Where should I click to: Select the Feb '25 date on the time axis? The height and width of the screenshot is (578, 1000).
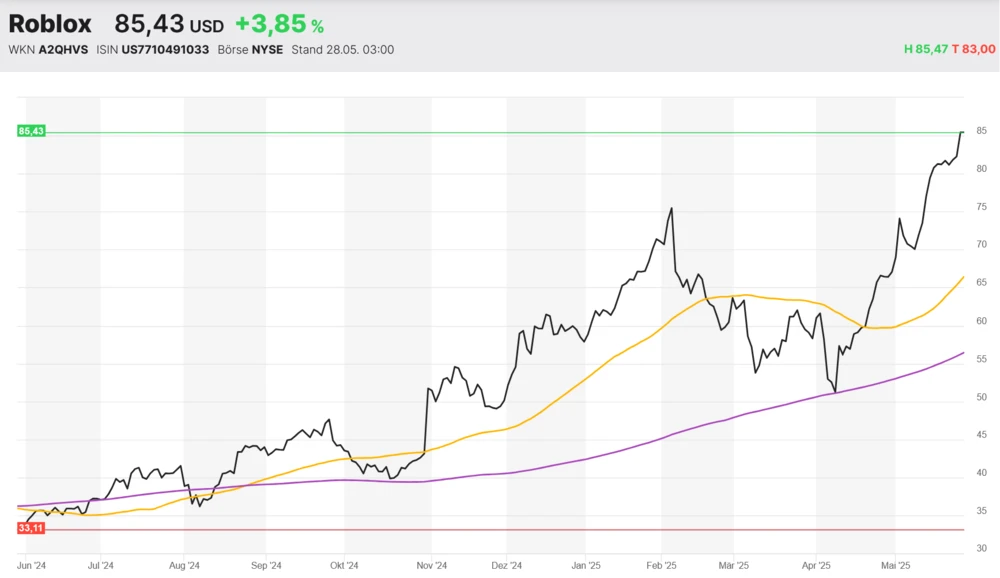click(x=662, y=565)
